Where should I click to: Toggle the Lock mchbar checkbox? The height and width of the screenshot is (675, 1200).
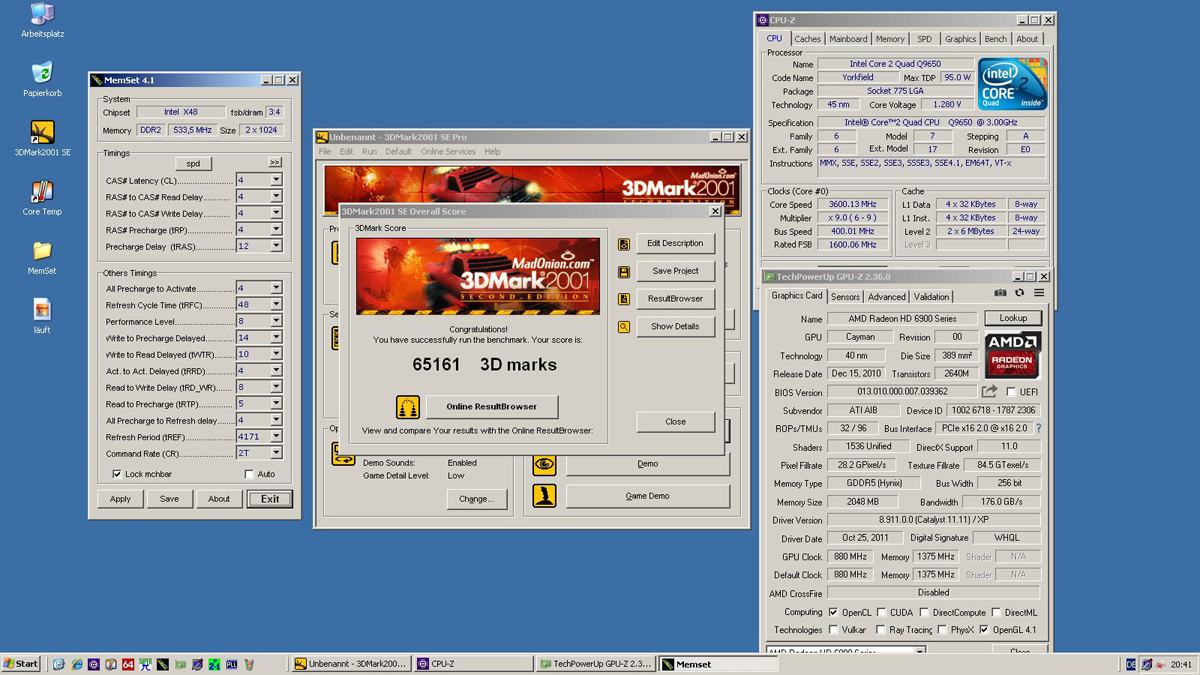117,474
